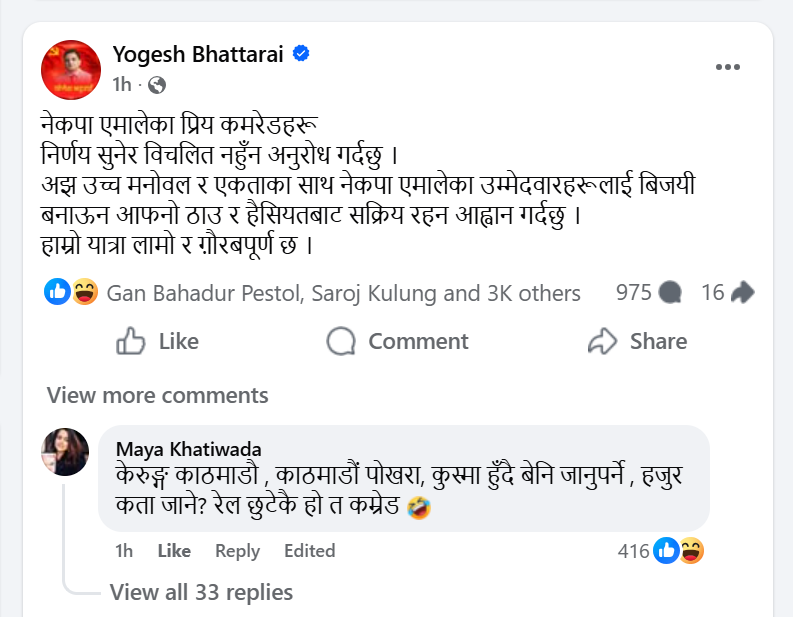Share the post using Share button
Image resolution: width=793 pixels, height=617 pixels.
[x=637, y=341]
